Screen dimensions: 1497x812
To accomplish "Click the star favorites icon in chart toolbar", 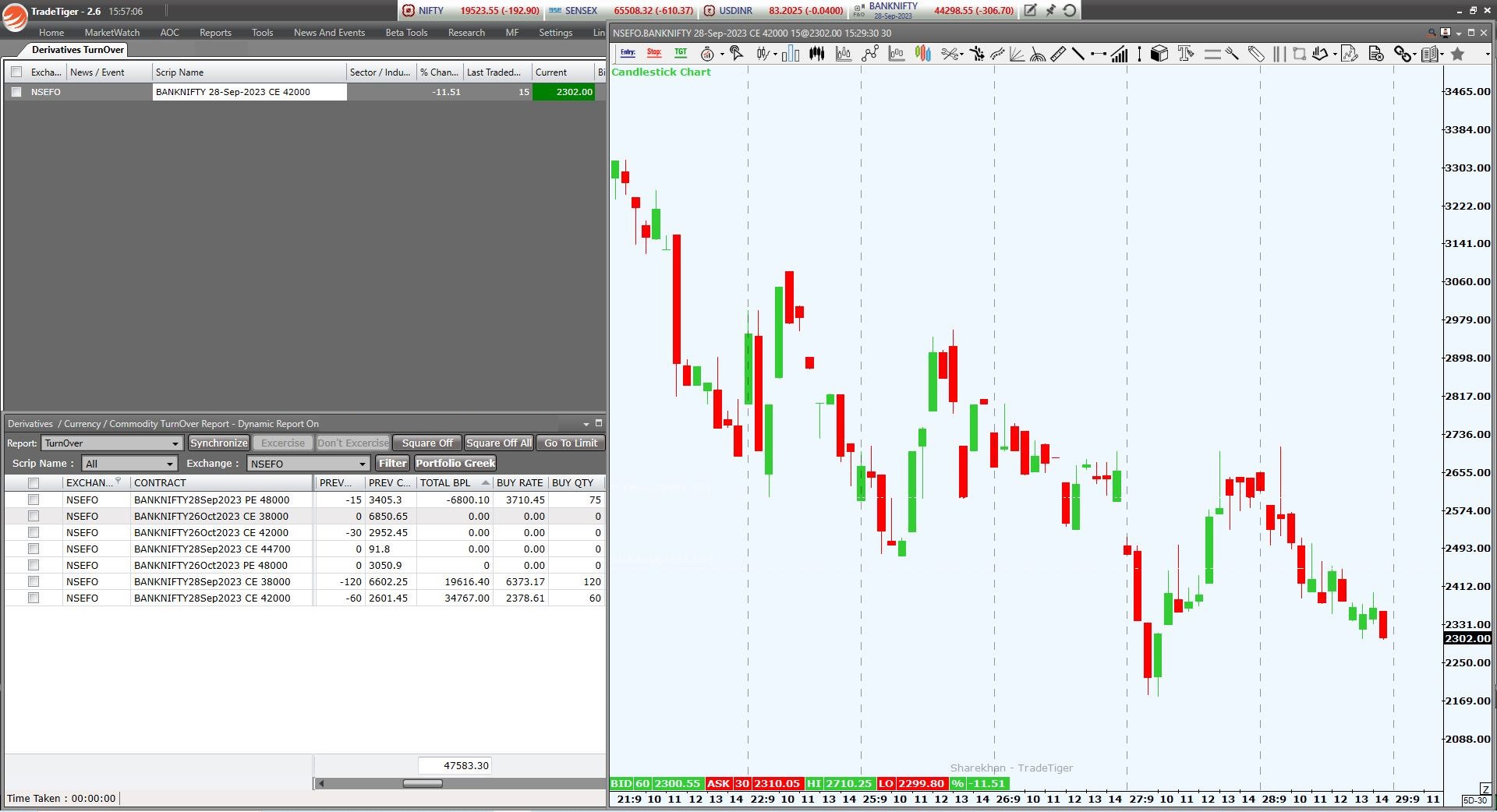I will tap(1457, 54).
